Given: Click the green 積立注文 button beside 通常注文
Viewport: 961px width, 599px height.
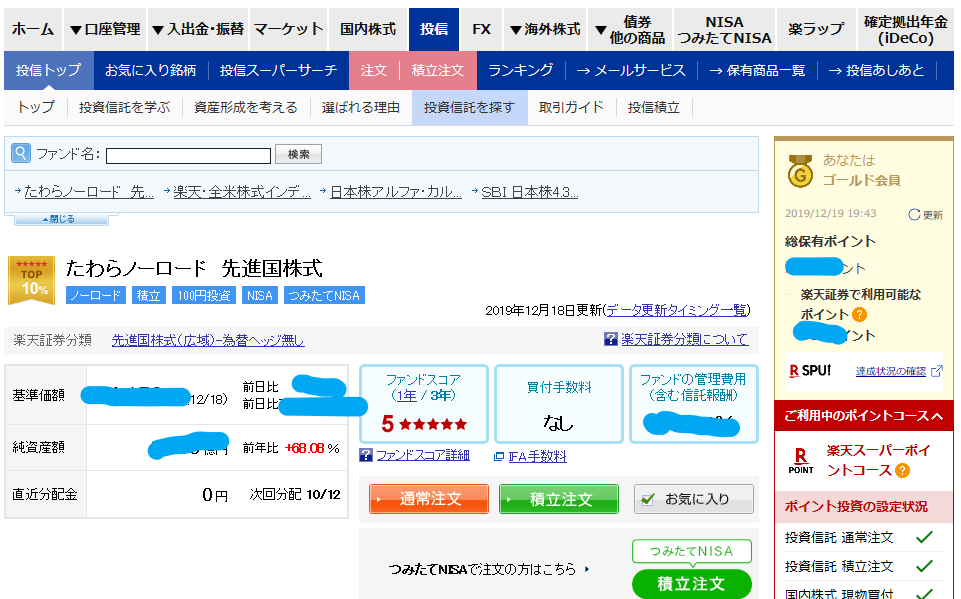Looking at the screenshot, I should (558, 499).
